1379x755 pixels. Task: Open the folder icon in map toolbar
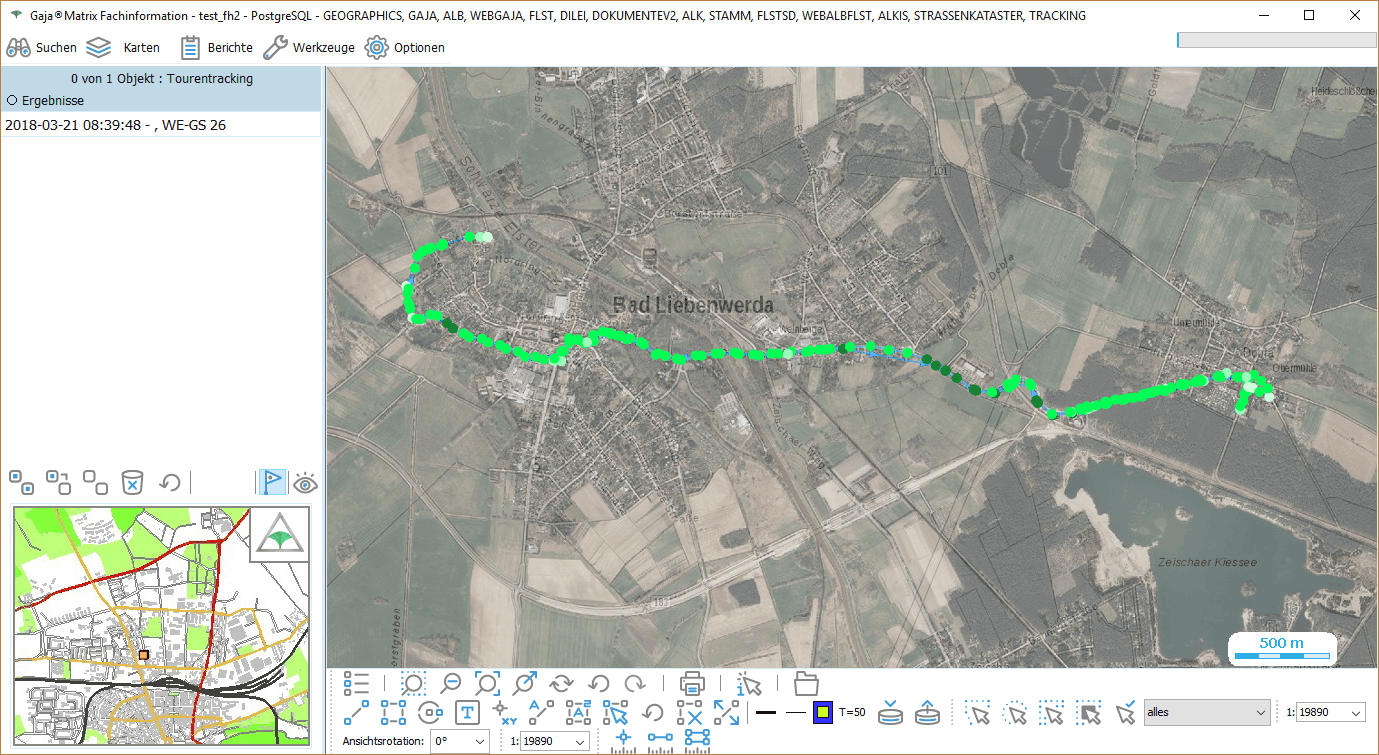pos(806,684)
